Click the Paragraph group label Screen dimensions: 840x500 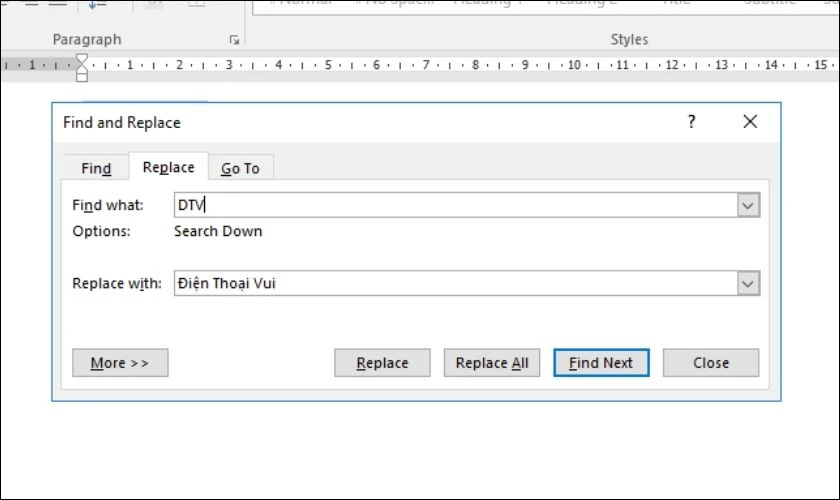87,40
